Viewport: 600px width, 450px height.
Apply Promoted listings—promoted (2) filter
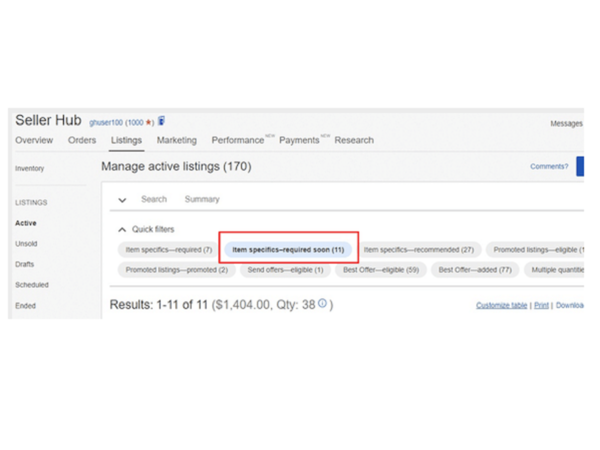click(177, 270)
